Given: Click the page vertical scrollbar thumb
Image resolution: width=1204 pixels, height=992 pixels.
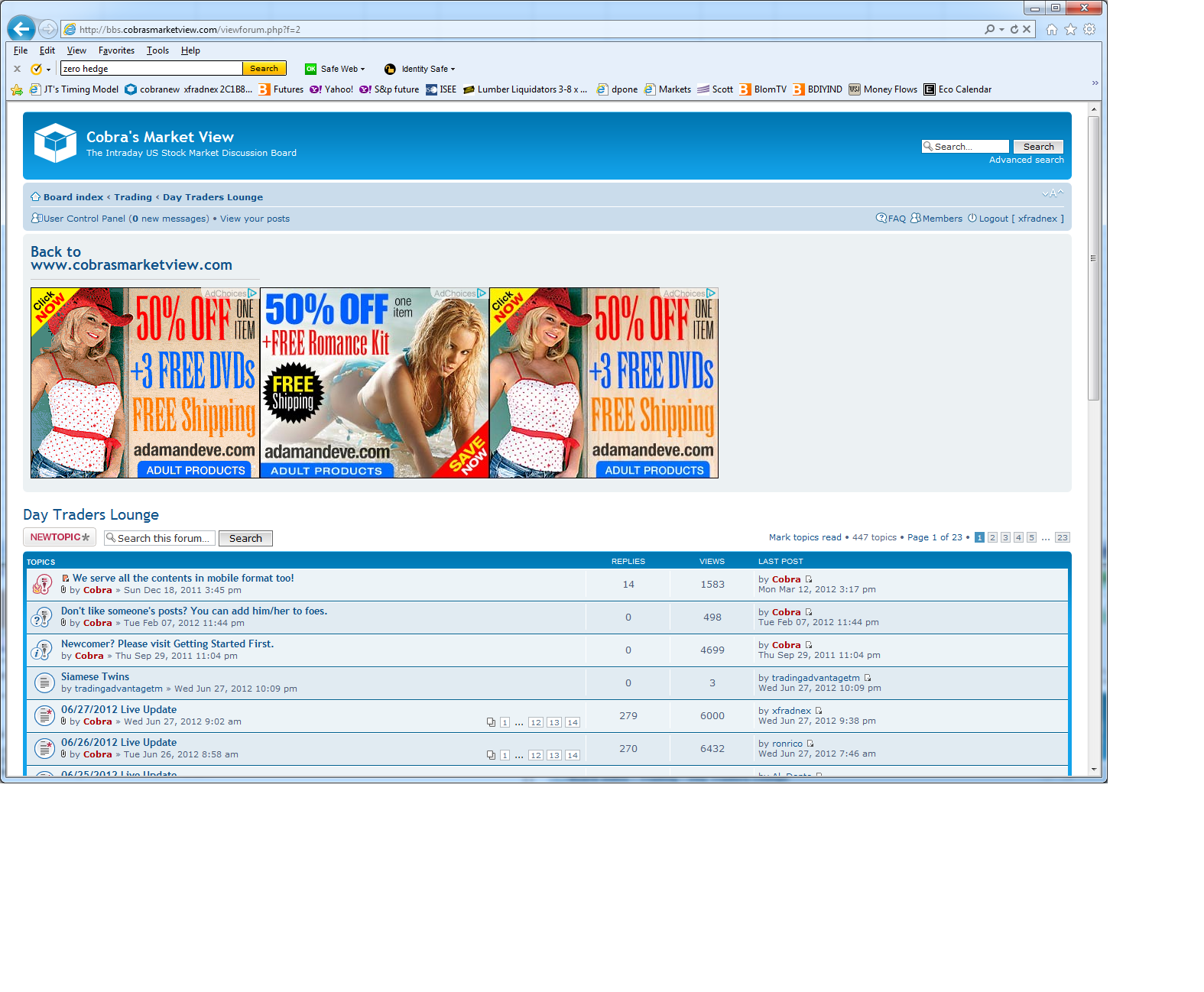Looking at the screenshot, I should pyautogui.click(x=1093, y=258).
